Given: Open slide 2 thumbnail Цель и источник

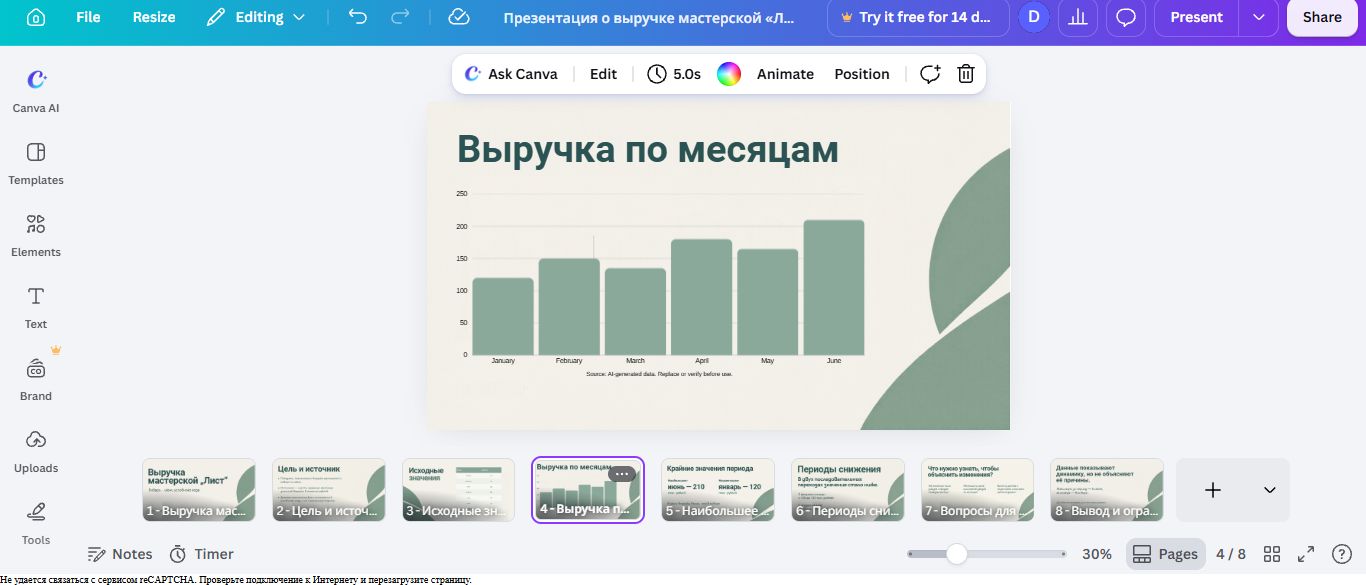Looking at the screenshot, I should (329, 490).
